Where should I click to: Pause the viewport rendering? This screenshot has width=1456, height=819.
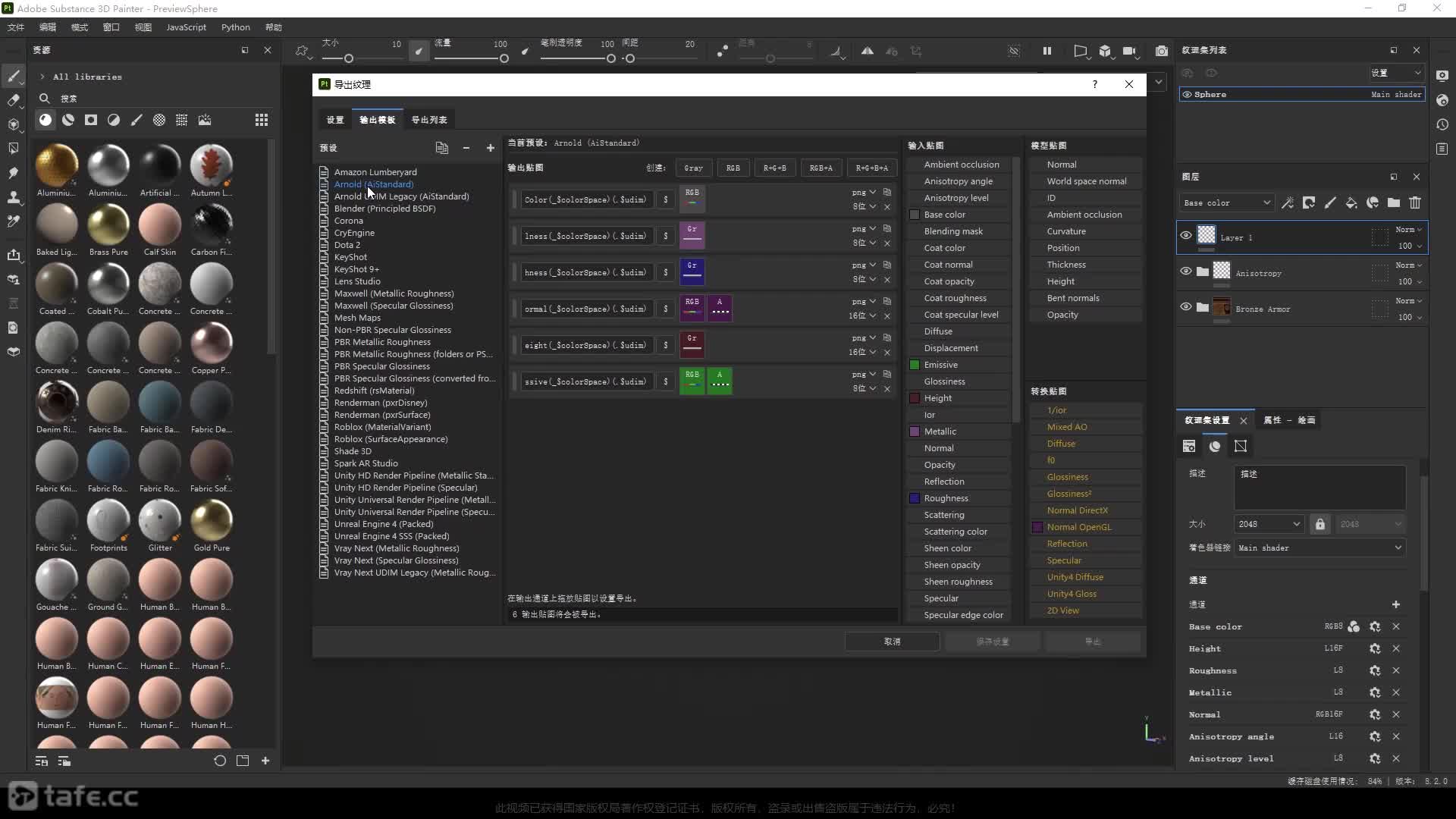(x=1047, y=51)
